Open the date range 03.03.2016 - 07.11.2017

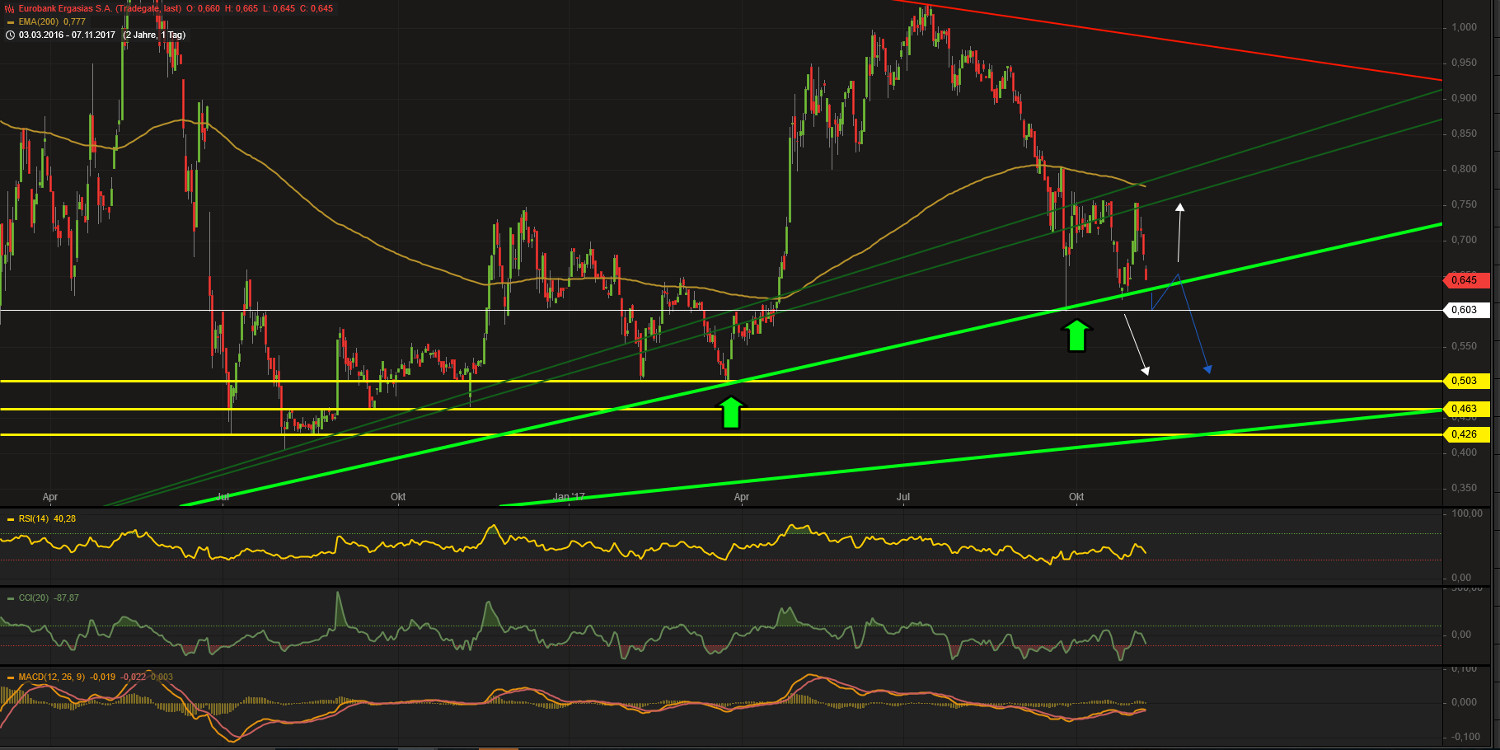(x=66, y=35)
